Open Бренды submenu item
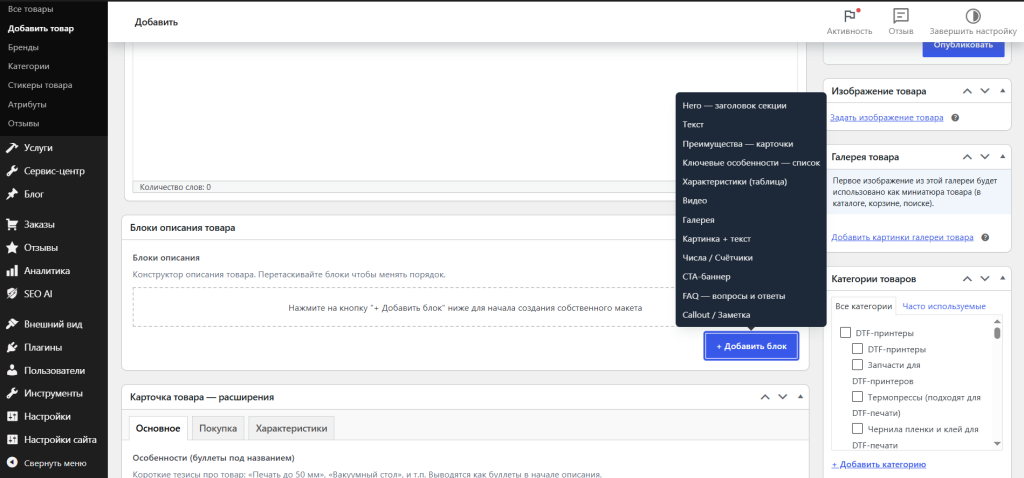Viewport: 1024px width, 478px height. coord(23,48)
